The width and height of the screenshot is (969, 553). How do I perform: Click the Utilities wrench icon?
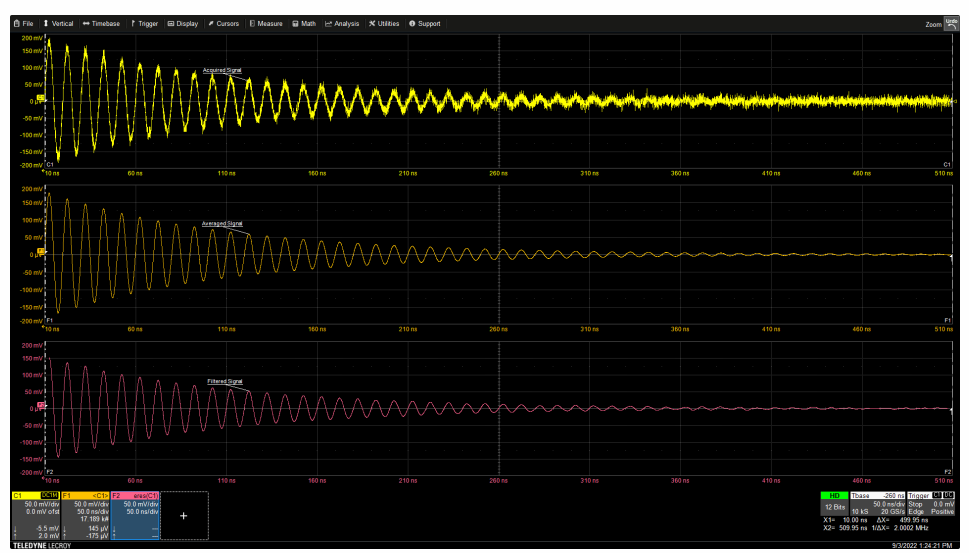[x=372, y=23]
